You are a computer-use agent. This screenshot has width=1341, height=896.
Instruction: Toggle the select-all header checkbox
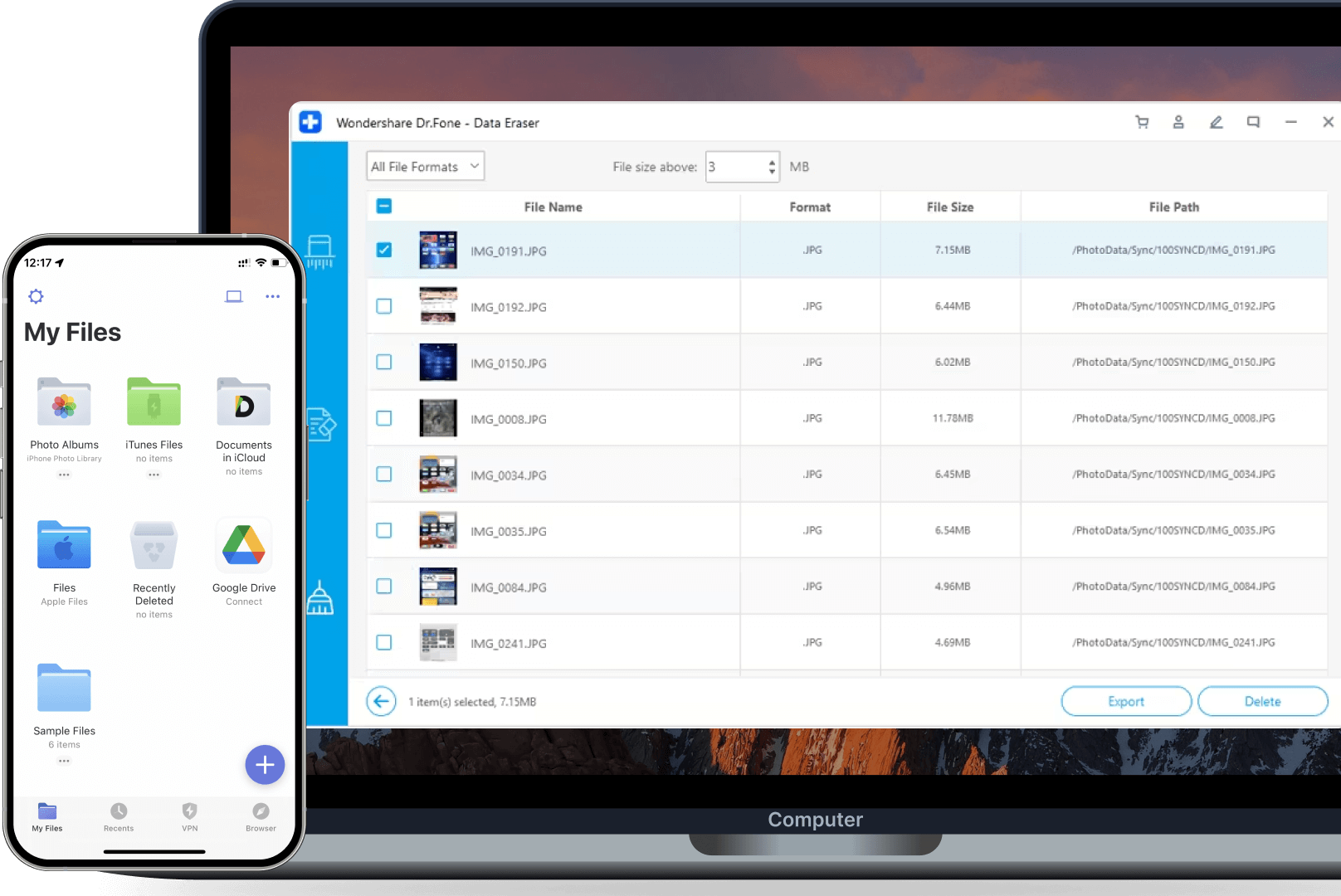pyautogui.click(x=384, y=207)
